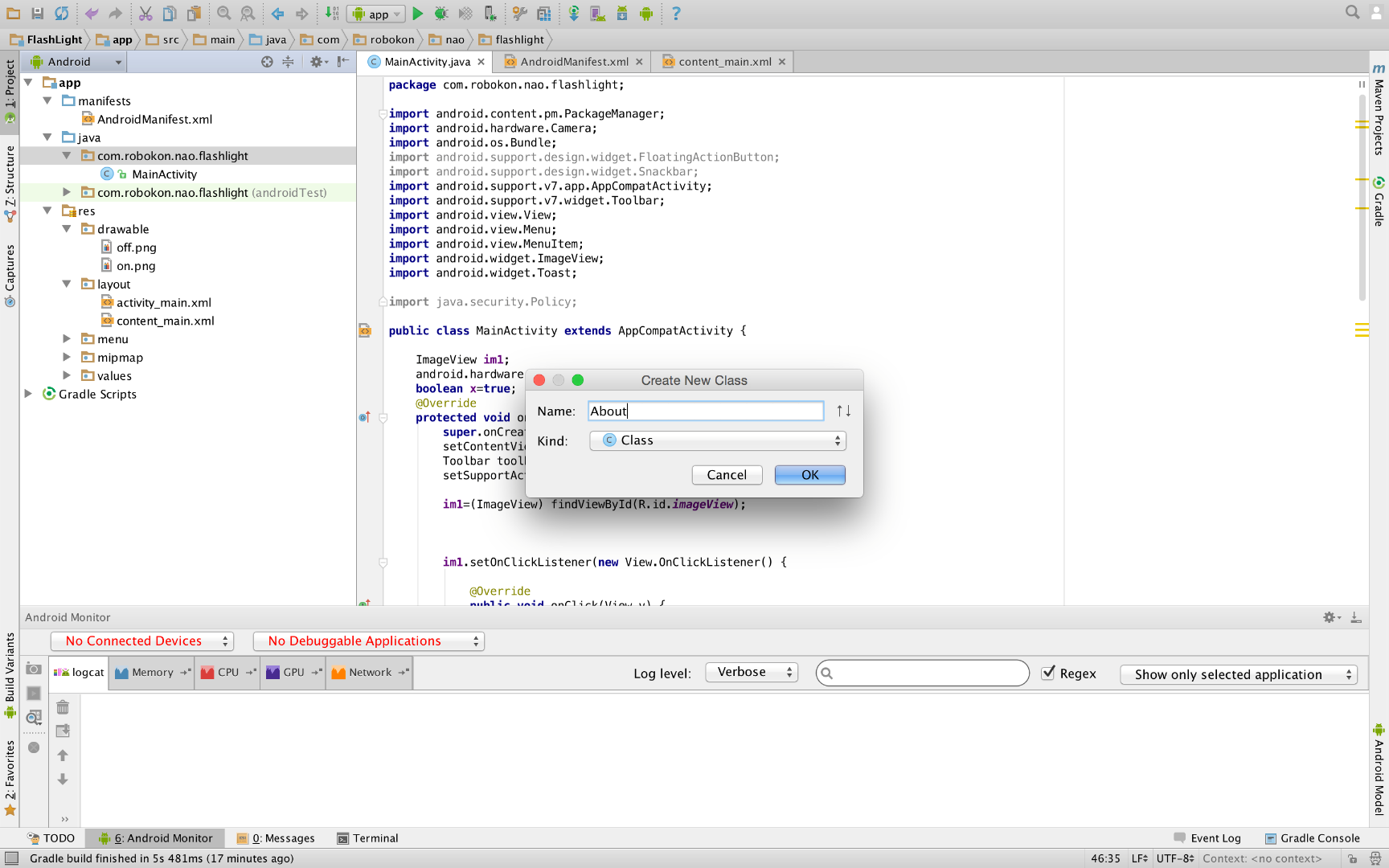Capture a screenshot from Android Monitor

pos(34,669)
